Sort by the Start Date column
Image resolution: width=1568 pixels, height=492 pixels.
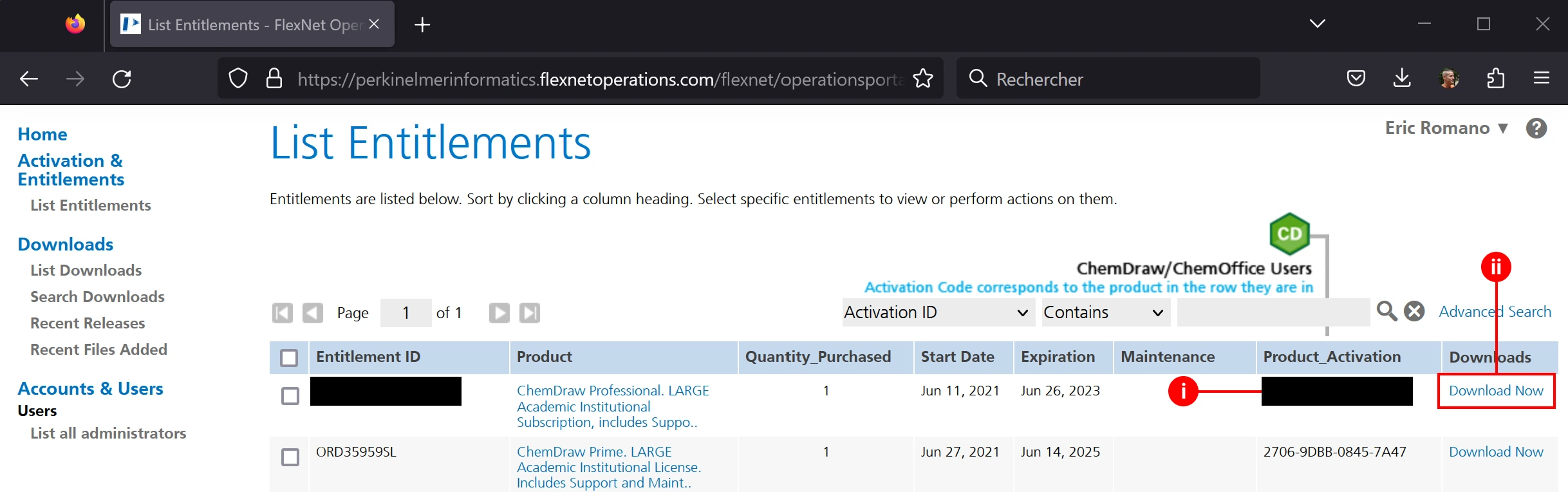pos(958,357)
